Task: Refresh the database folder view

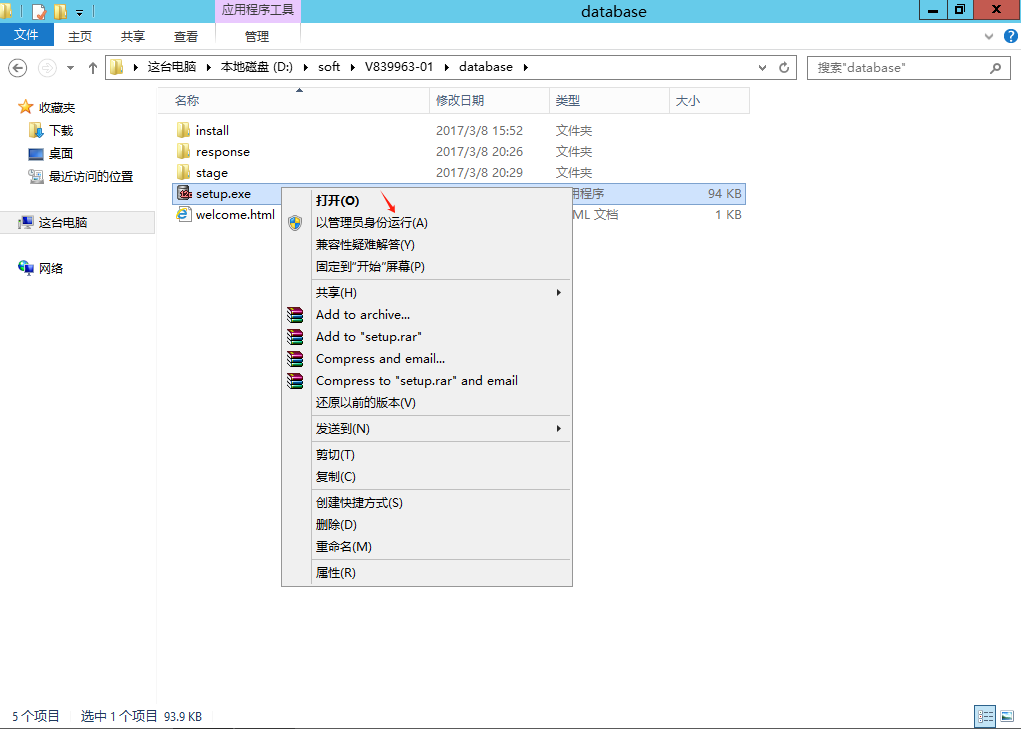Action: coord(784,67)
